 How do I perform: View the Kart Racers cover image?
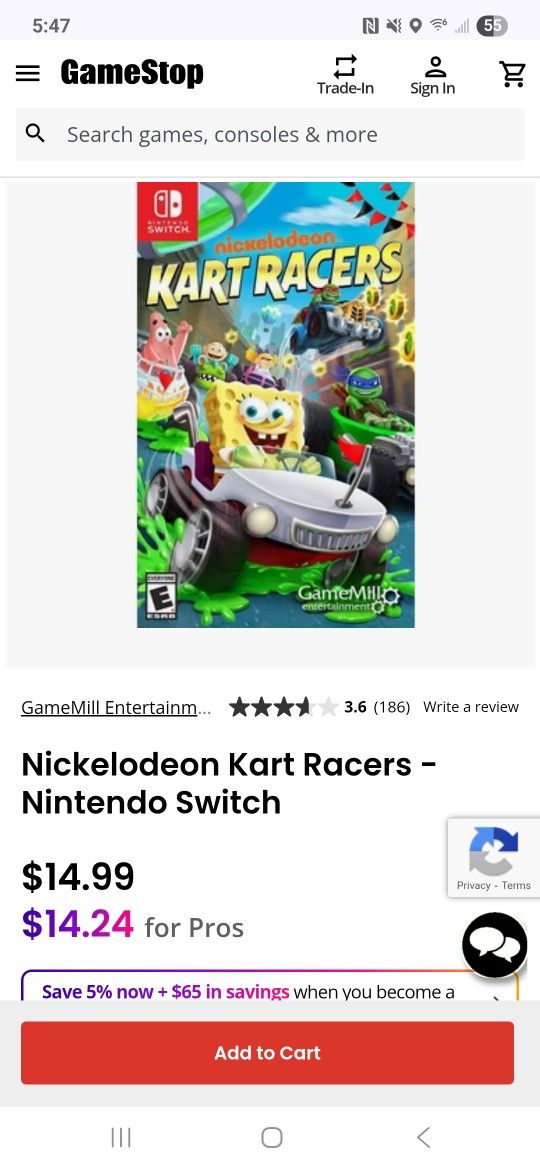[275, 404]
